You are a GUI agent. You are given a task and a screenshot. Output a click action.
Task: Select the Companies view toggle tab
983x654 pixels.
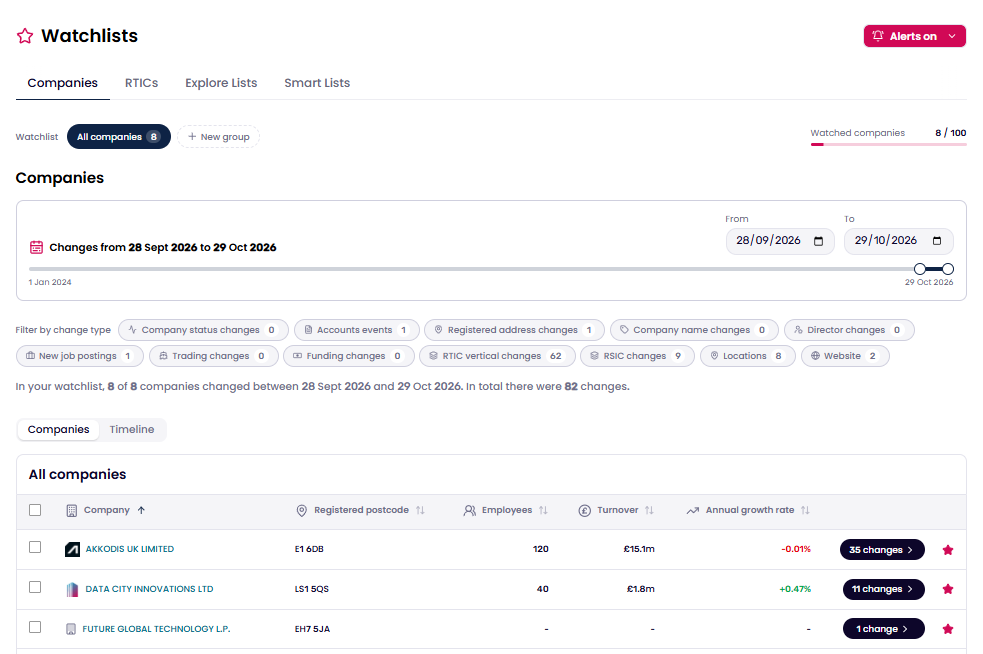point(58,430)
